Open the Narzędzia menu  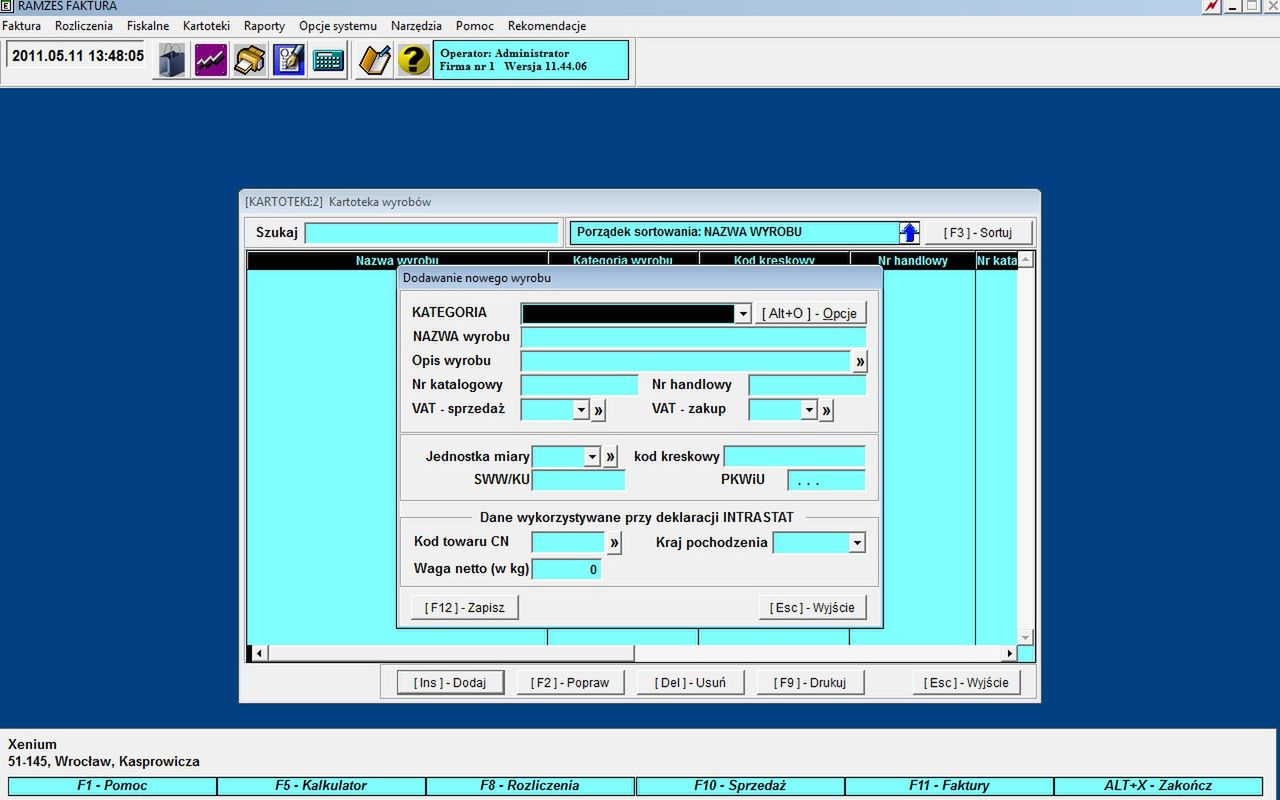coord(417,26)
